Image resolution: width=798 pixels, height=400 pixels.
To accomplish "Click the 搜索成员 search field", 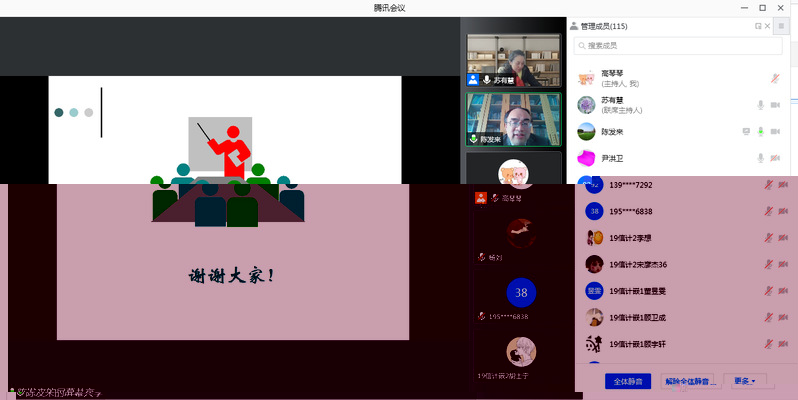I will pos(678,46).
